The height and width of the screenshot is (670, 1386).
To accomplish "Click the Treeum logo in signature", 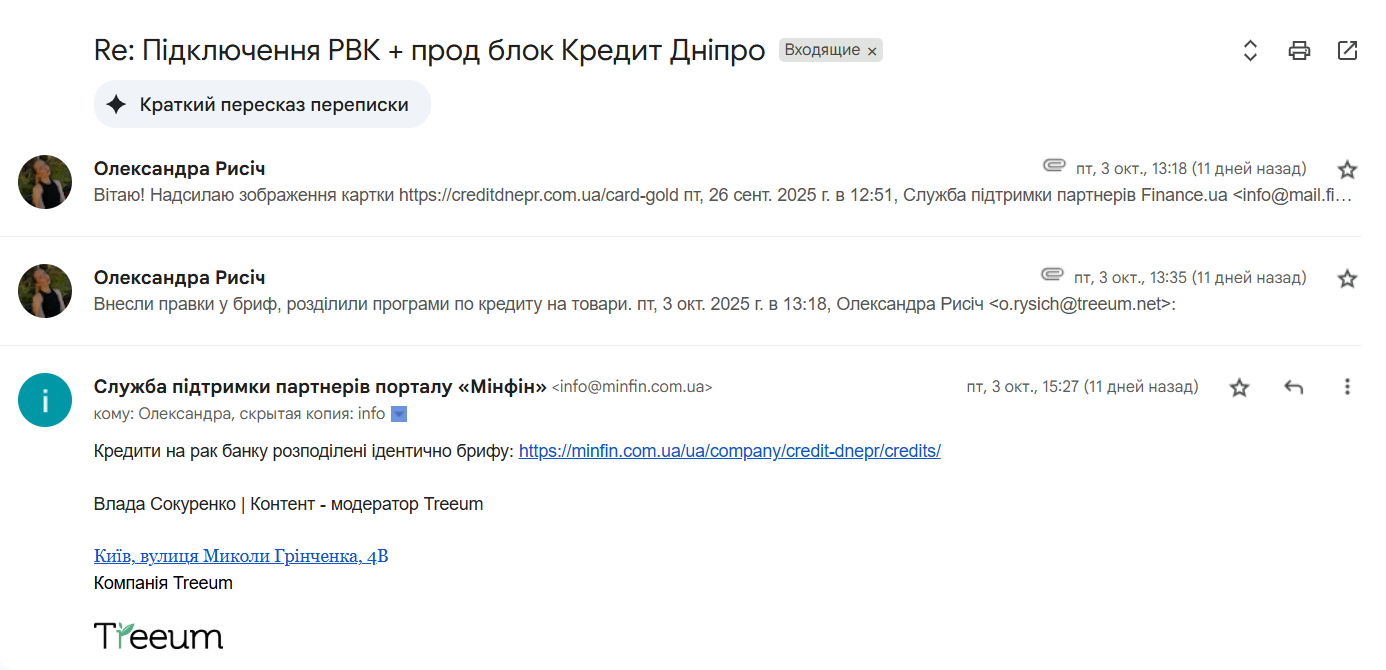I will point(158,636).
